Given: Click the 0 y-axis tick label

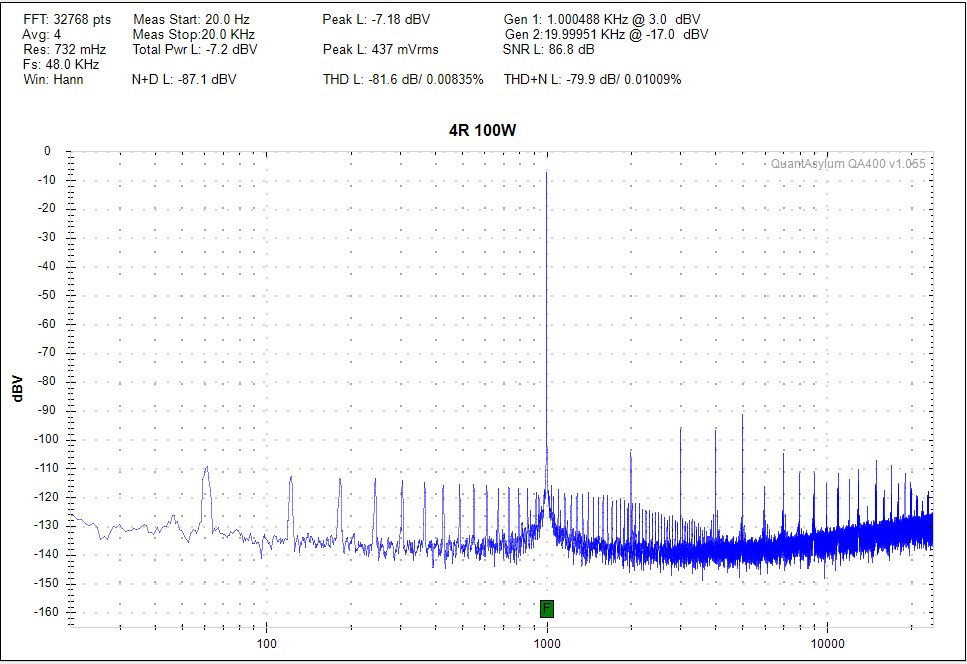Looking at the screenshot, I should click(47, 151).
